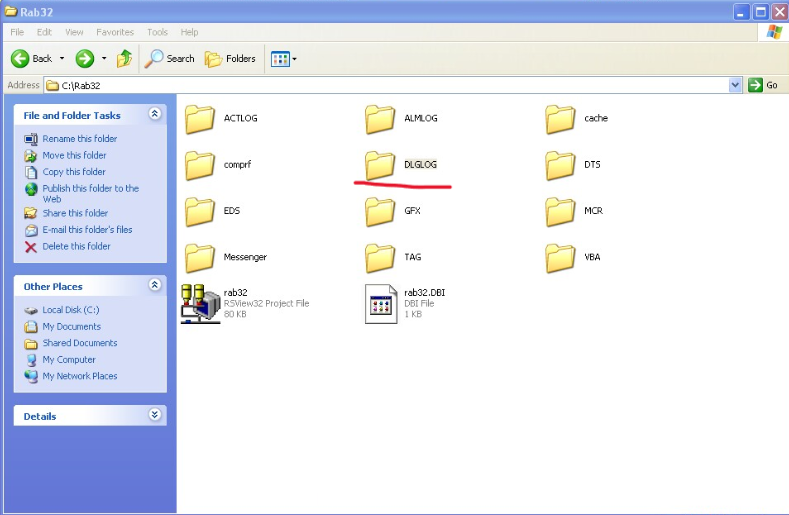Click Publish this folder to the Web

[91, 193]
